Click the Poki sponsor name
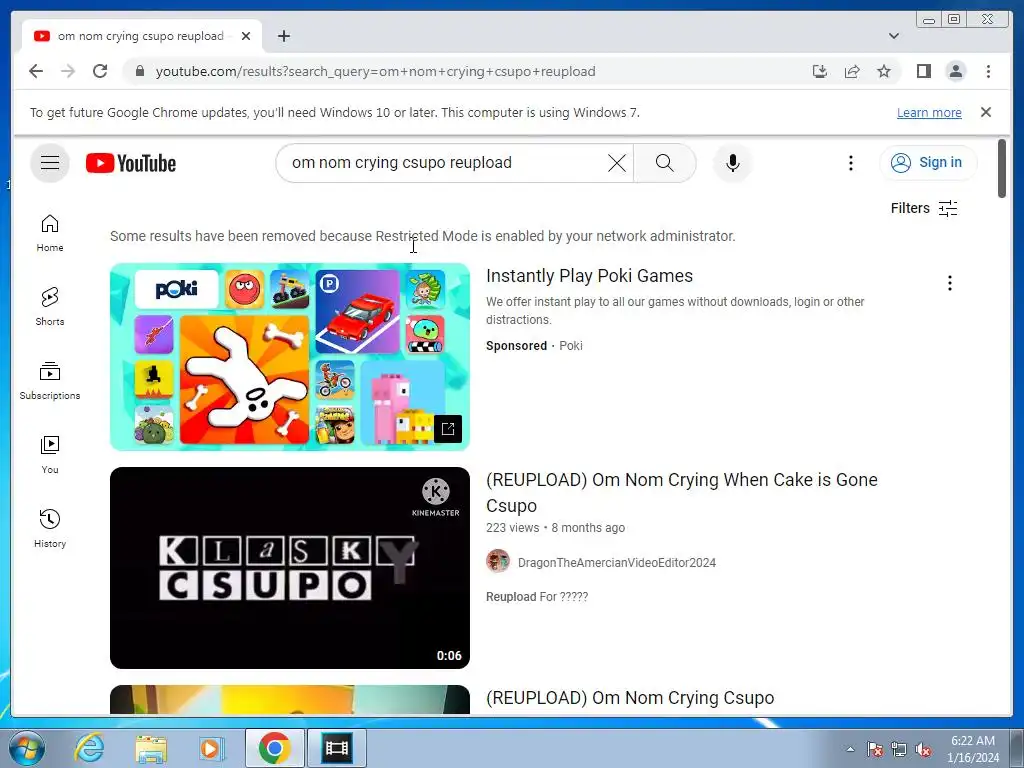Viewport: 1024px width, 768px height. click(571, 346)
